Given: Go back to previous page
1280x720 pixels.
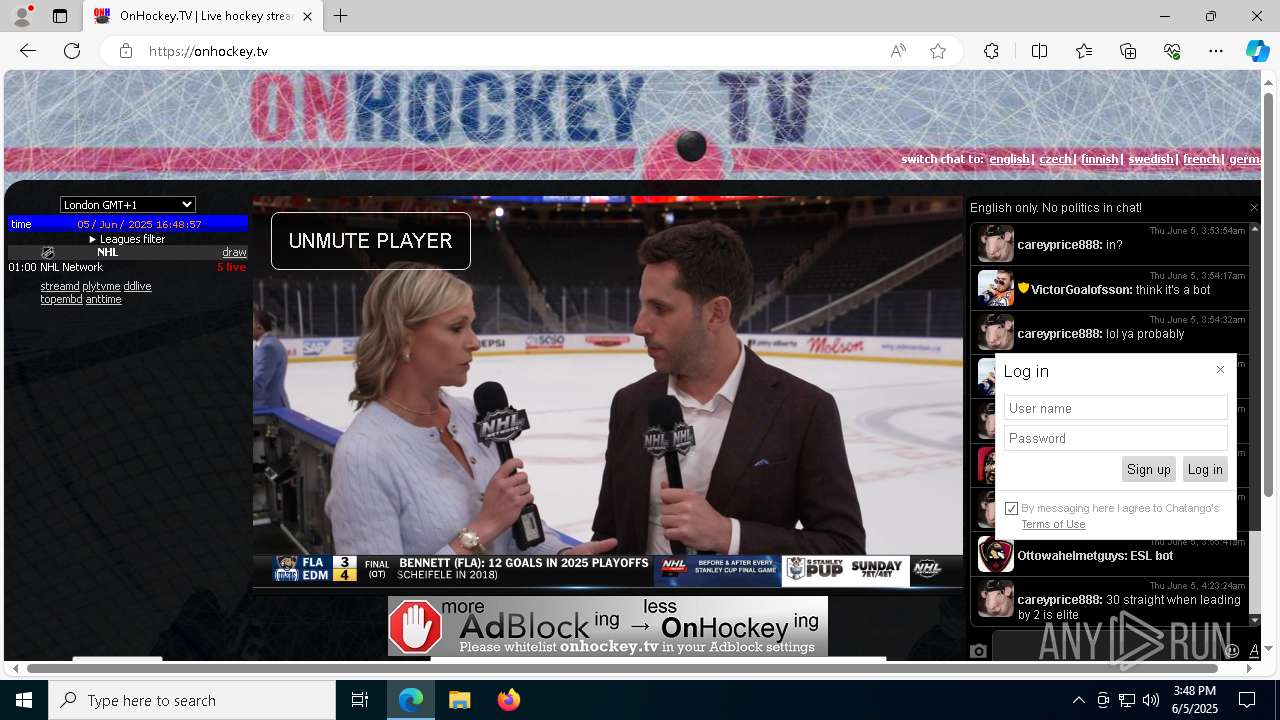Looking at the screenshot, I should click(28, 51).
